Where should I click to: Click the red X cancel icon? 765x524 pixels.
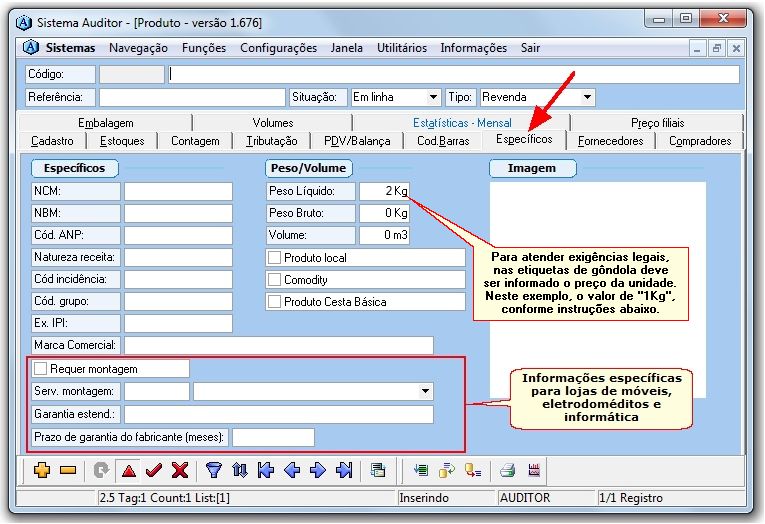pyautogui.click(x=180, y=470)
